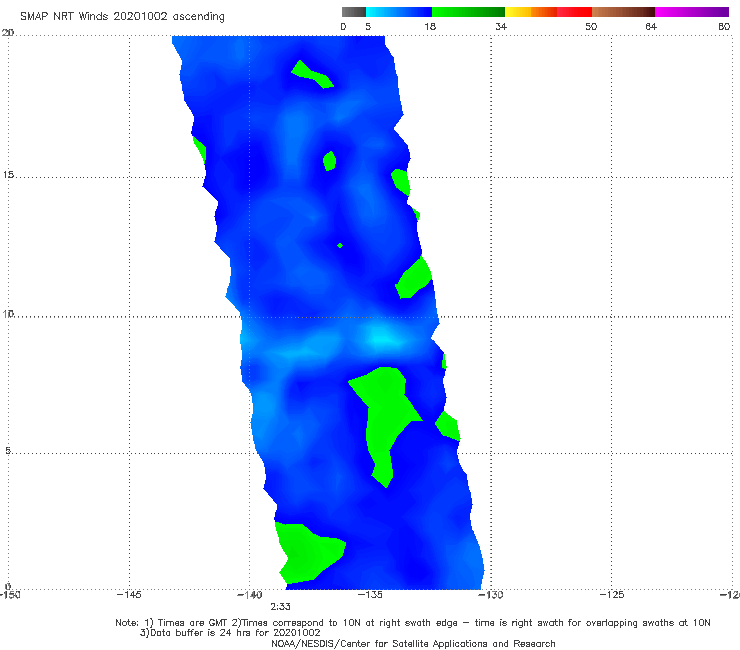Click the gray segment of the color scale
The width and height of the screenshot is (740, 650).
(354, 12)
